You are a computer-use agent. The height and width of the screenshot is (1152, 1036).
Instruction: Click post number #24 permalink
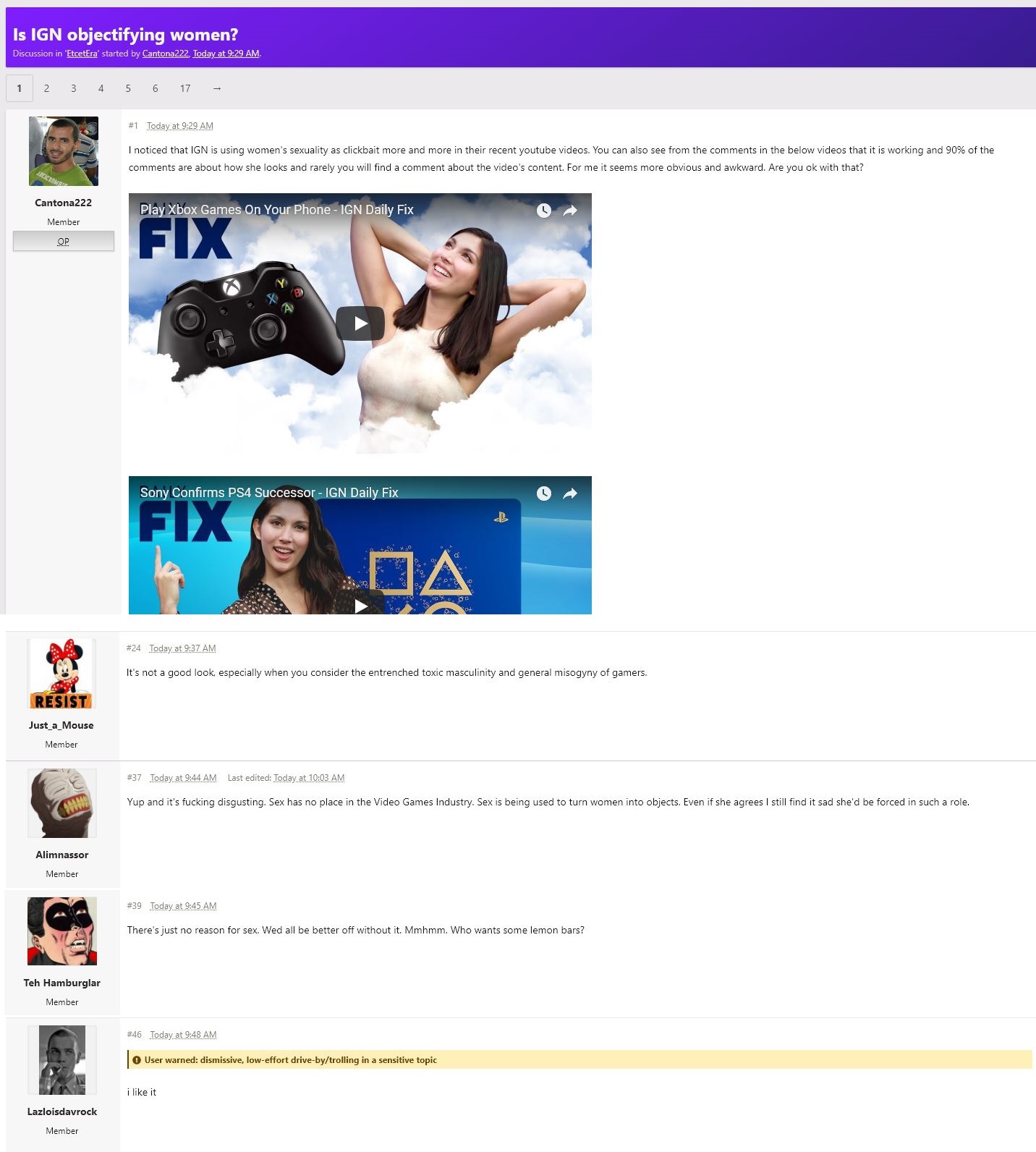click(x=134, y=648)
